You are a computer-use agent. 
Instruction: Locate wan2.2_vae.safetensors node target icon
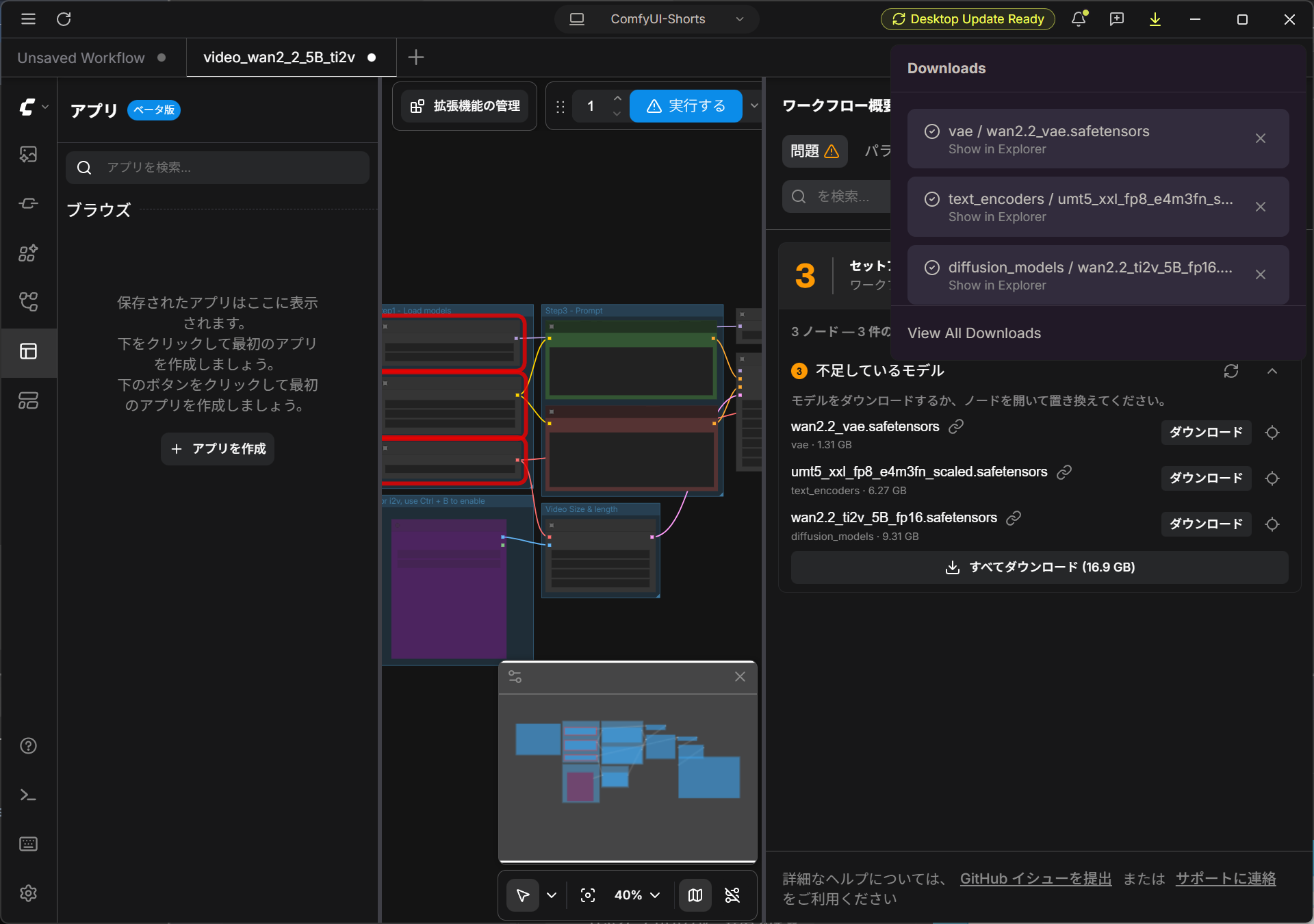click(1272, 433)
